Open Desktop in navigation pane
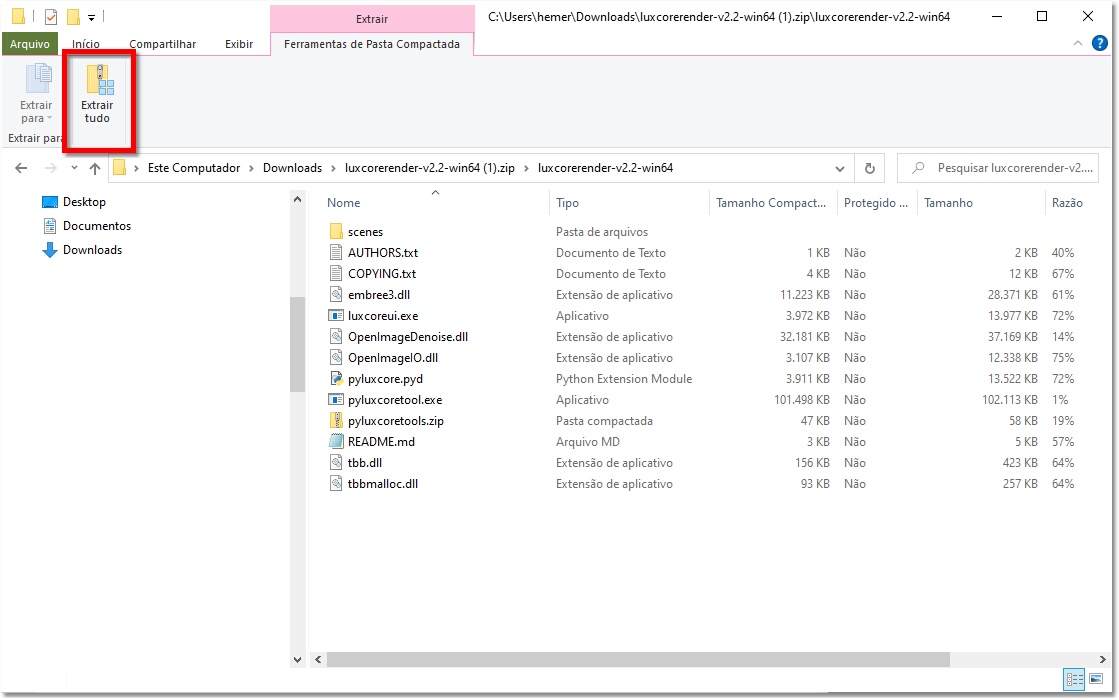 point(74,202)
